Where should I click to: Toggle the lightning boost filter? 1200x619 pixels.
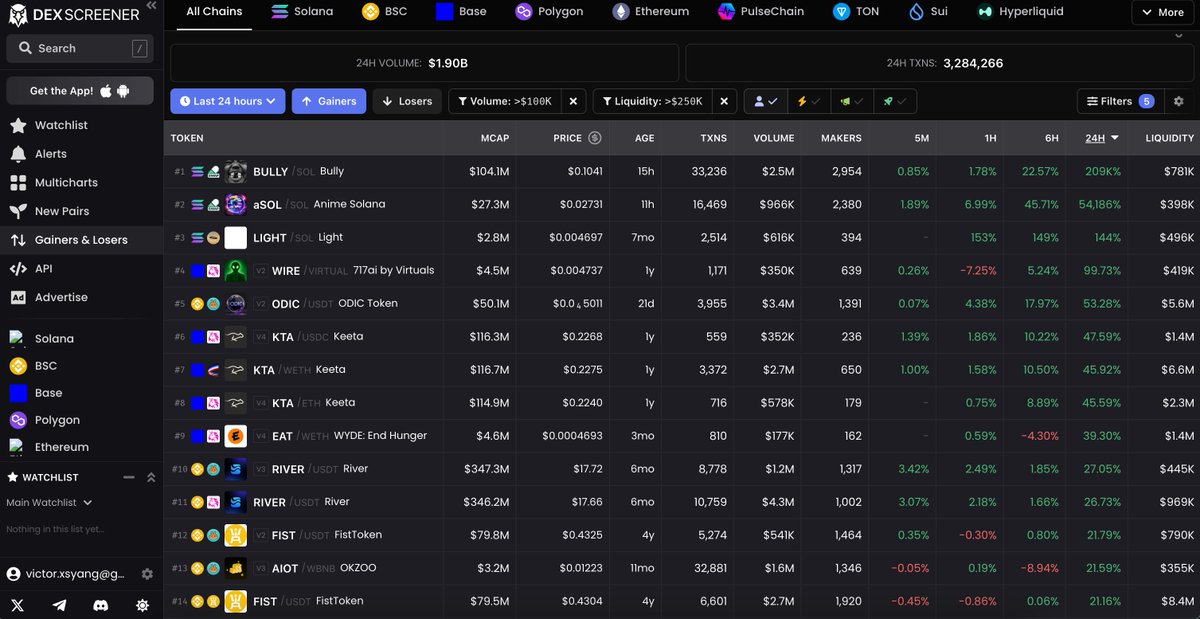[809, 101]
